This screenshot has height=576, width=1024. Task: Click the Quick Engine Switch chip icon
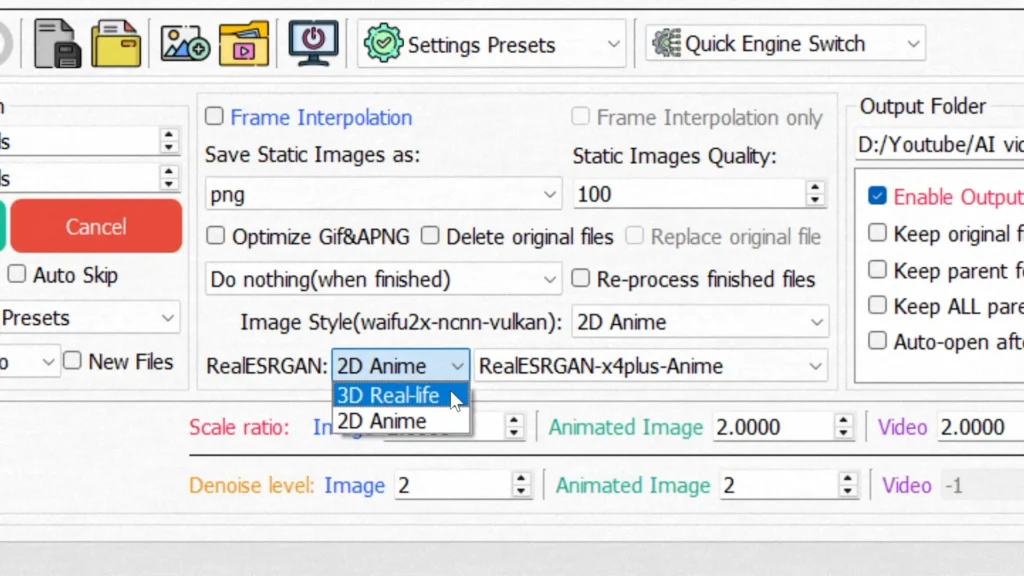(x=666, y=43)
